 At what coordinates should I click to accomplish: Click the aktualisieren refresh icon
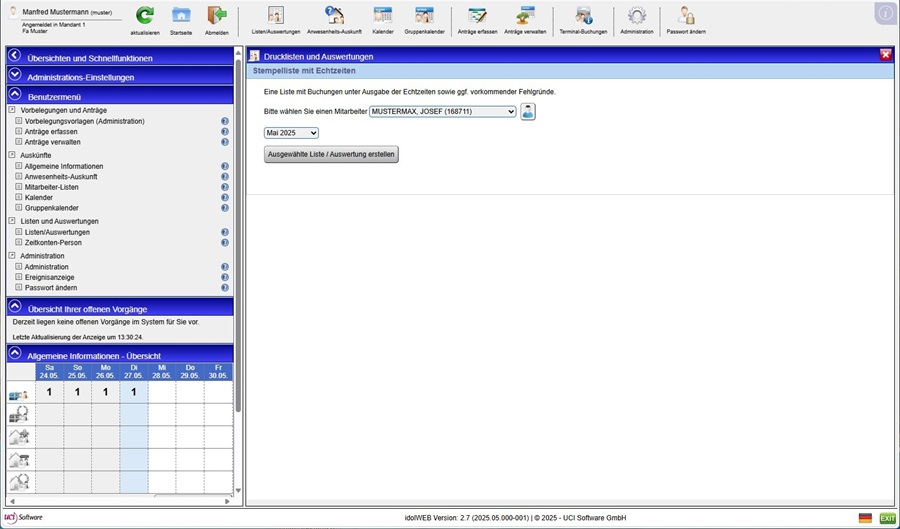(145, 16)
